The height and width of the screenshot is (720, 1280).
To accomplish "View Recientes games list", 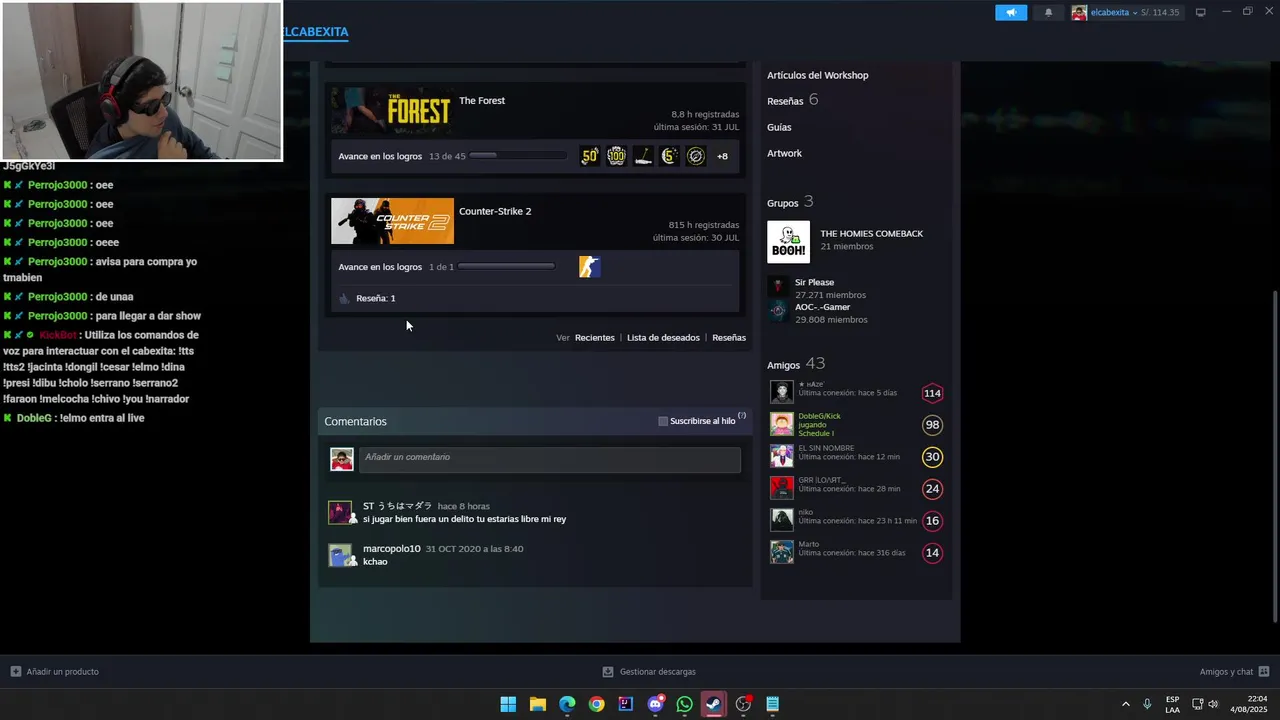I will tap(594, 338).
